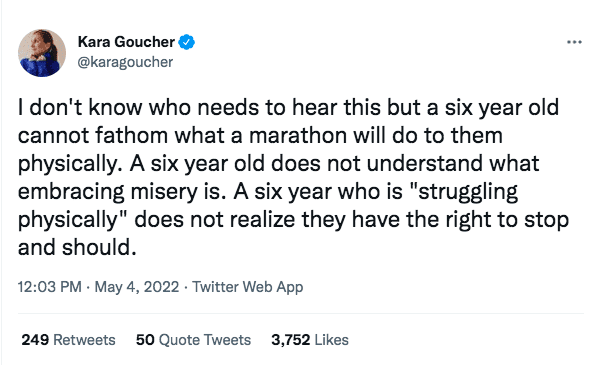Open the @karagoucher handle link

[125, 62]
